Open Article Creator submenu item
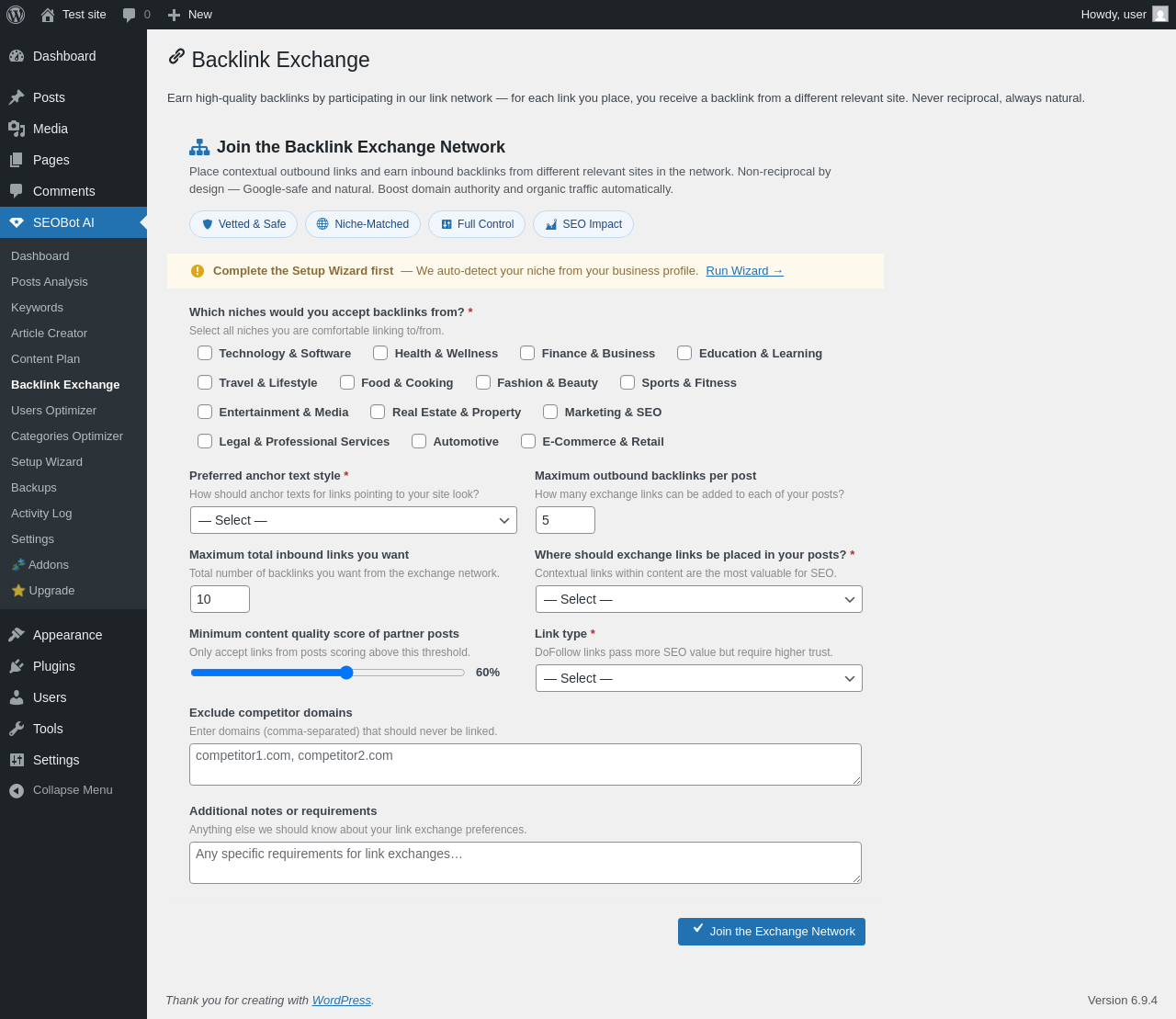The image size is (1176, 1019). tap(49, 334)
